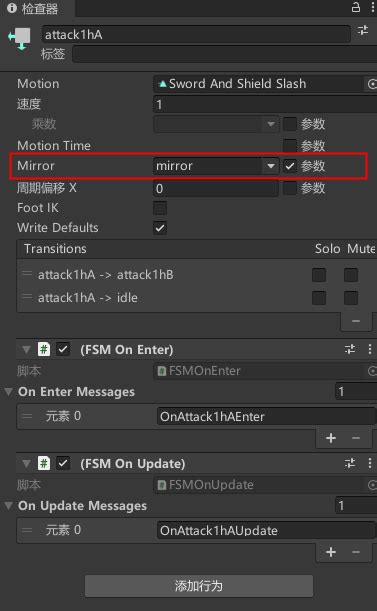Select the 检查器 inspector tab
The height and width of the screenshot is (611, 377).
[33, 8]
